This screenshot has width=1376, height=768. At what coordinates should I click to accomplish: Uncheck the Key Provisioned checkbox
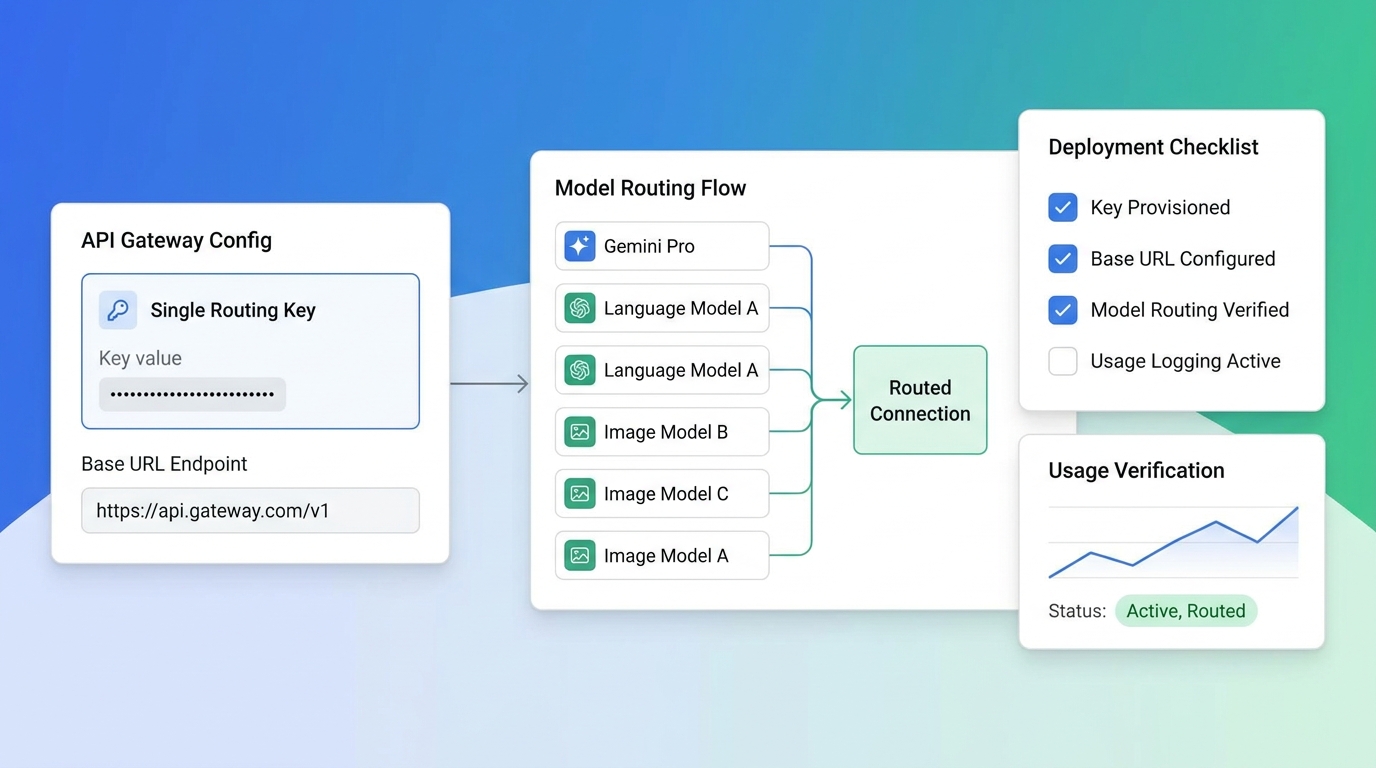tap(1063, 207)
